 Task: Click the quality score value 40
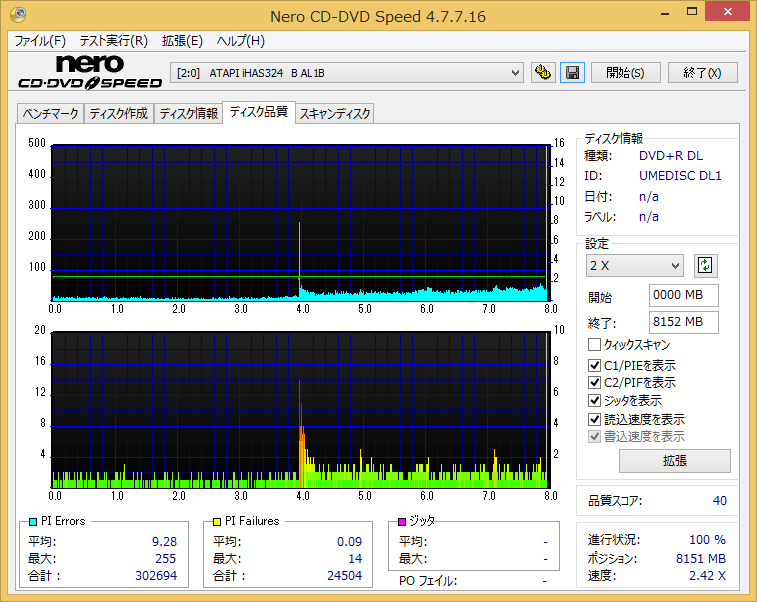click(x=719, y=501)
